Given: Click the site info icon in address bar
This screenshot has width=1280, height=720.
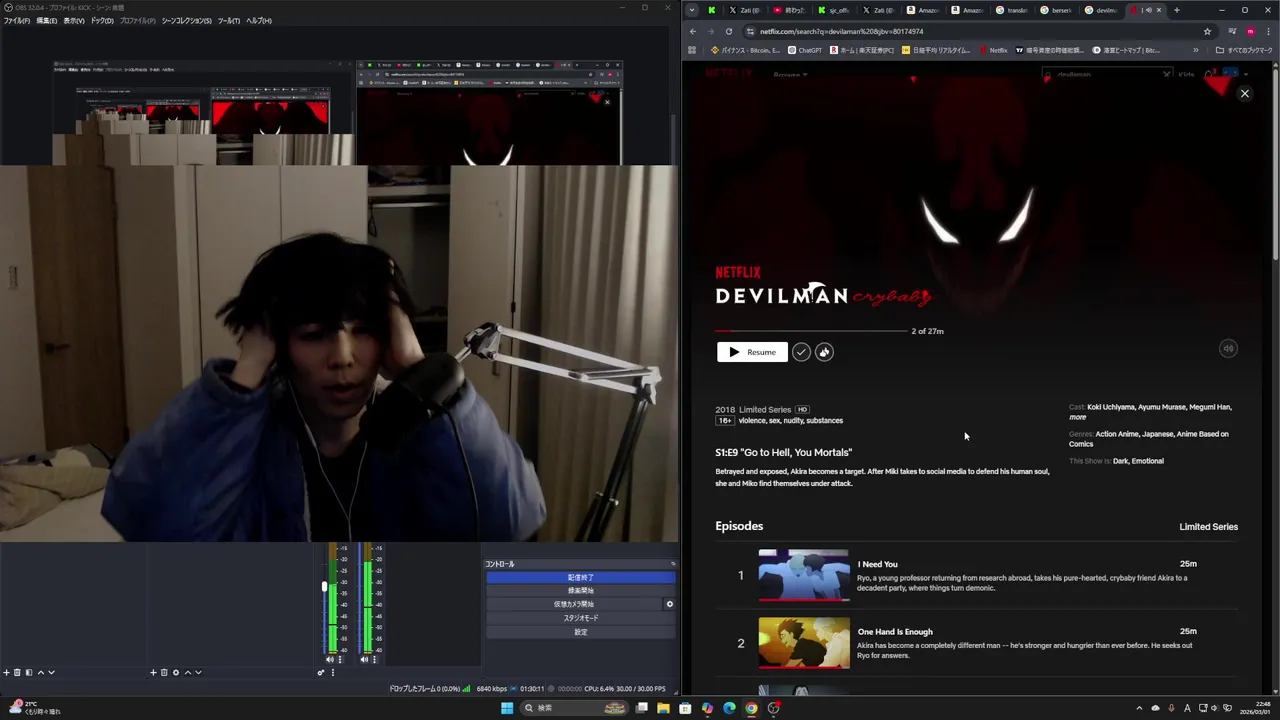Looking at the screenshot, I should 750,31.
